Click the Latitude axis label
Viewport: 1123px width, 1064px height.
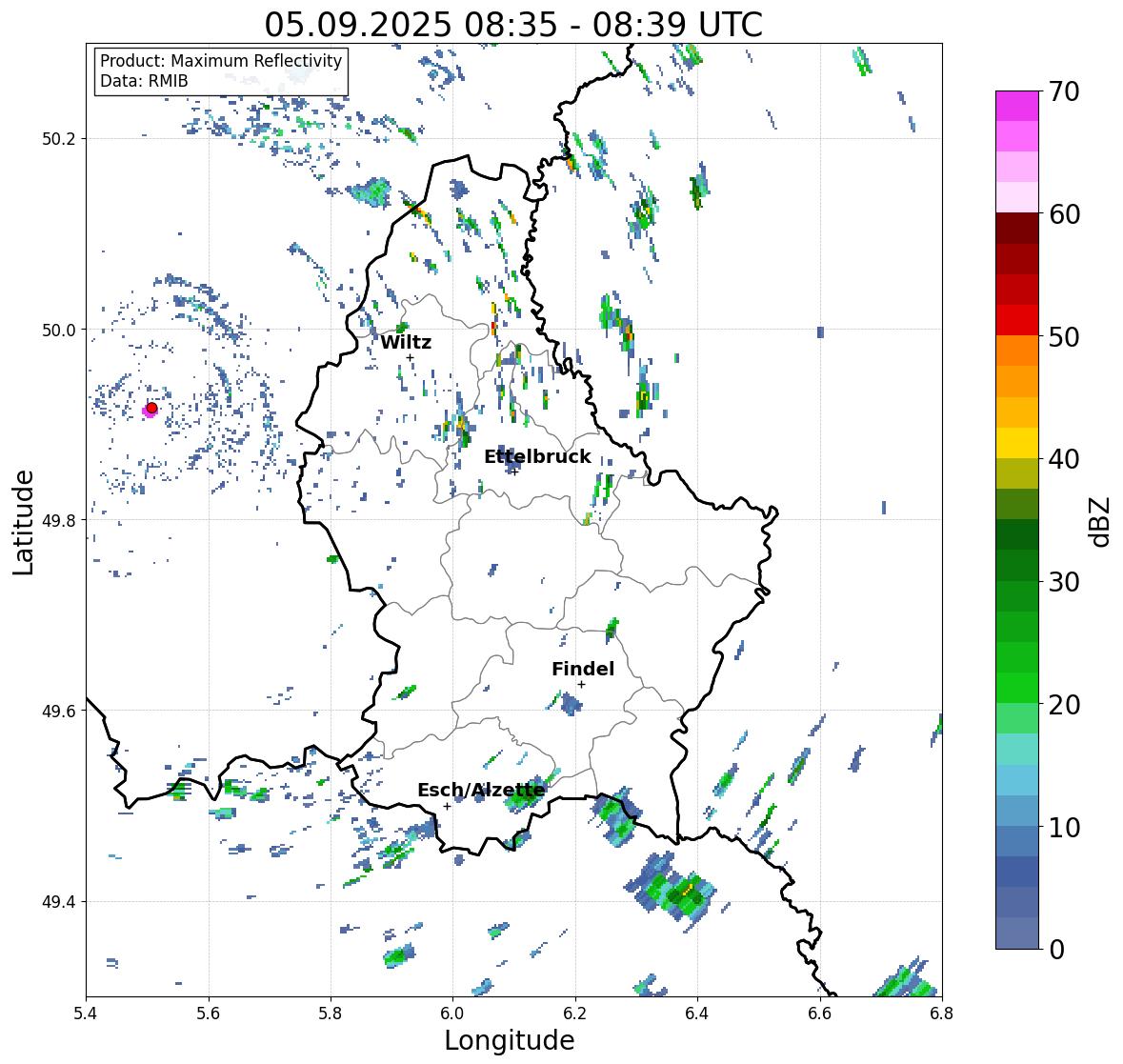tap(23, 522)
